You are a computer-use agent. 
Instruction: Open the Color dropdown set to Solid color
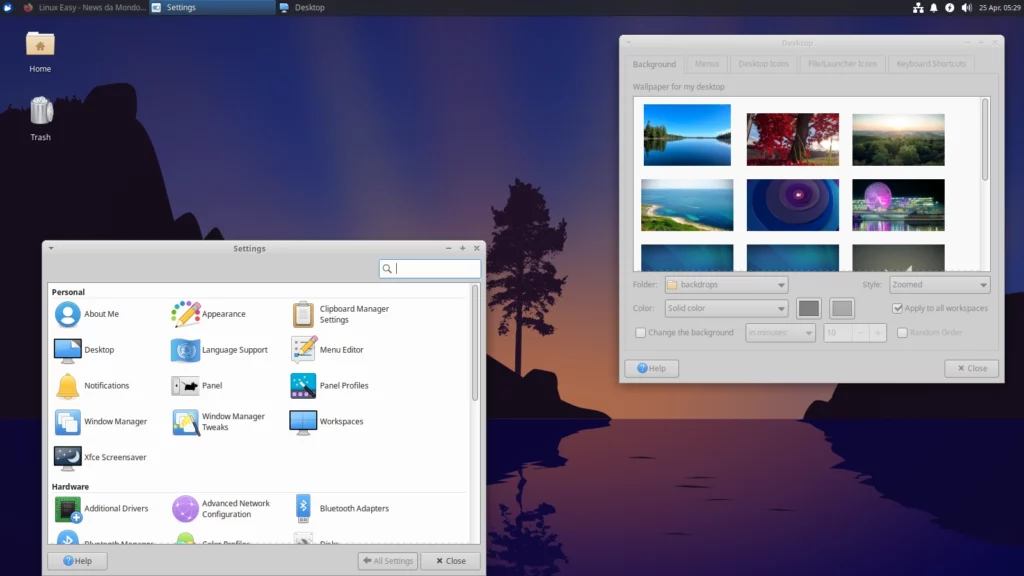tap(725, 308)
